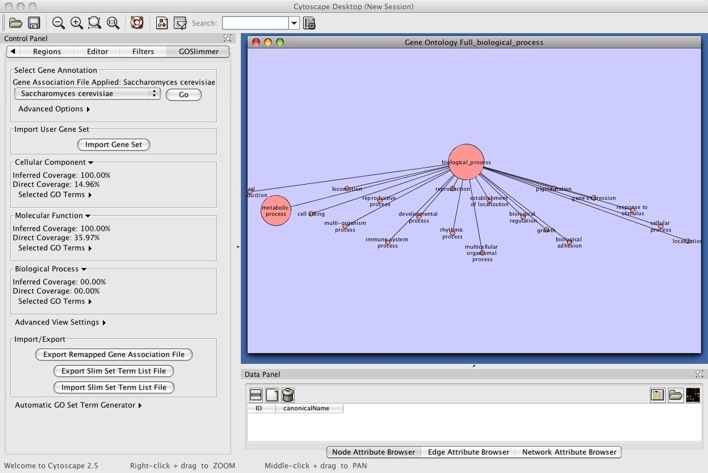Open Help via the lifebuoy icon
The width and height of the screenshot is (708, 473).
tap(137, 22)
